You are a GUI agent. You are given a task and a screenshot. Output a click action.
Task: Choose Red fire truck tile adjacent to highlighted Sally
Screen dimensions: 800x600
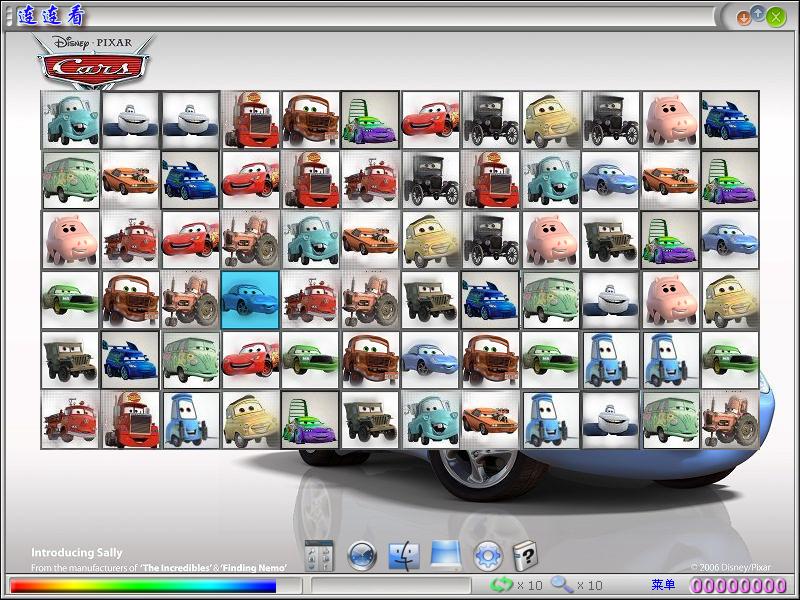tap(310, 299)
